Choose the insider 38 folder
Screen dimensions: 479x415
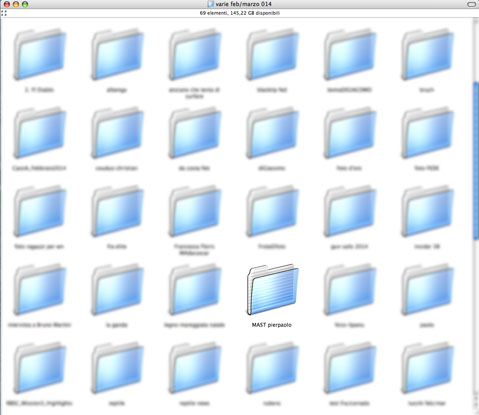[x=427, y=211]
